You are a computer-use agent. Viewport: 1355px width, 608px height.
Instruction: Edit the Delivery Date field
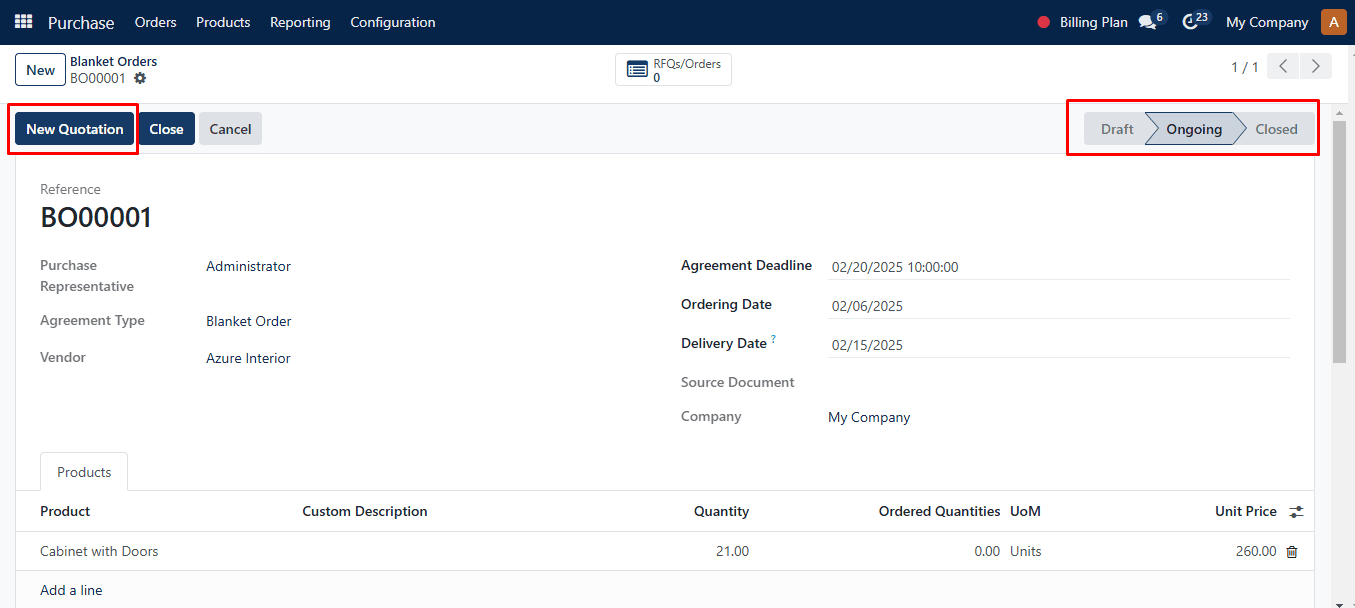1060,345
